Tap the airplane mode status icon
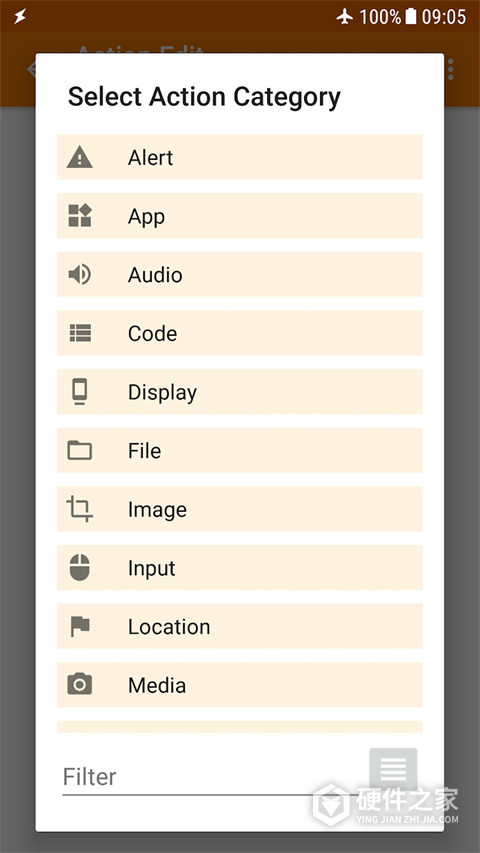This screenshot has height=853, width=480. pos(345,17)
